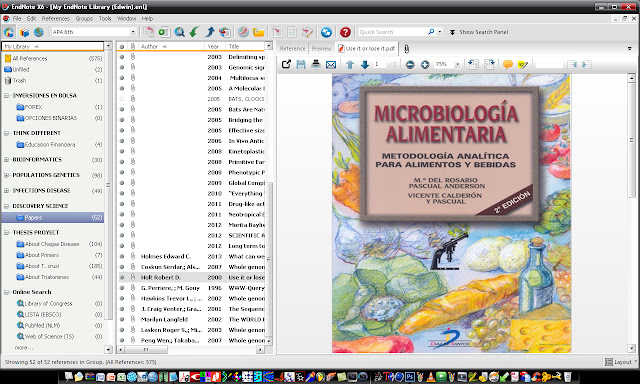Toggle read status dot for Holmes Edward C.
640x384 pixels.
[122, 256]
